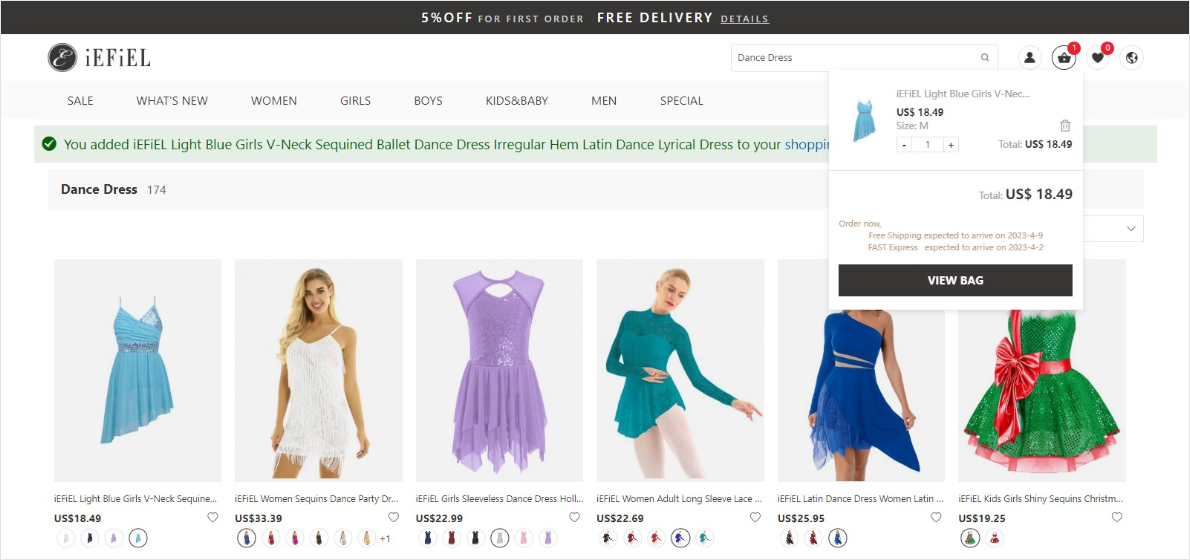1190x560 pixels.
Task: Open the iEFiEL Latin Dance Dress Women title
Action: pos(861,499)
